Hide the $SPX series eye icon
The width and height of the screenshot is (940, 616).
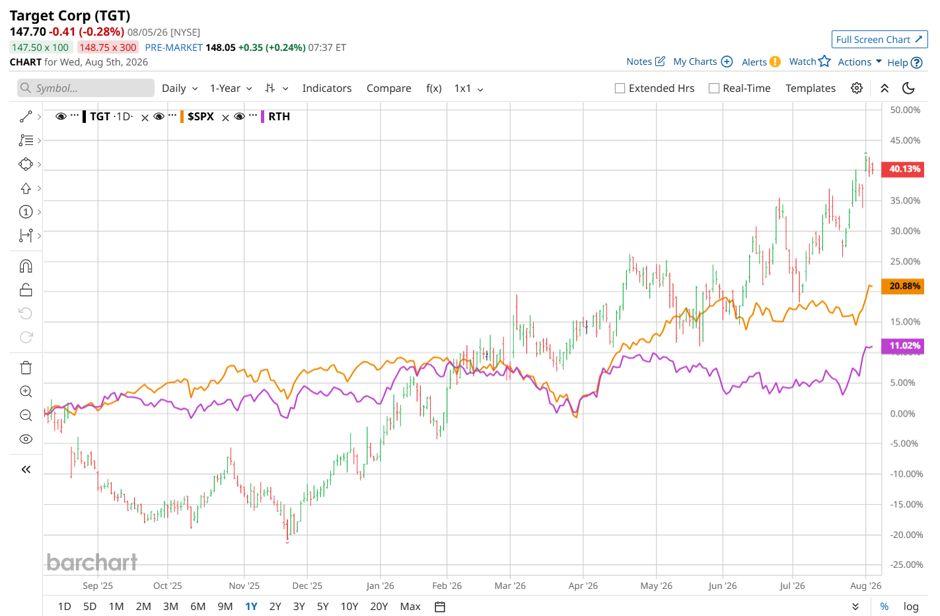coord(159,116)
